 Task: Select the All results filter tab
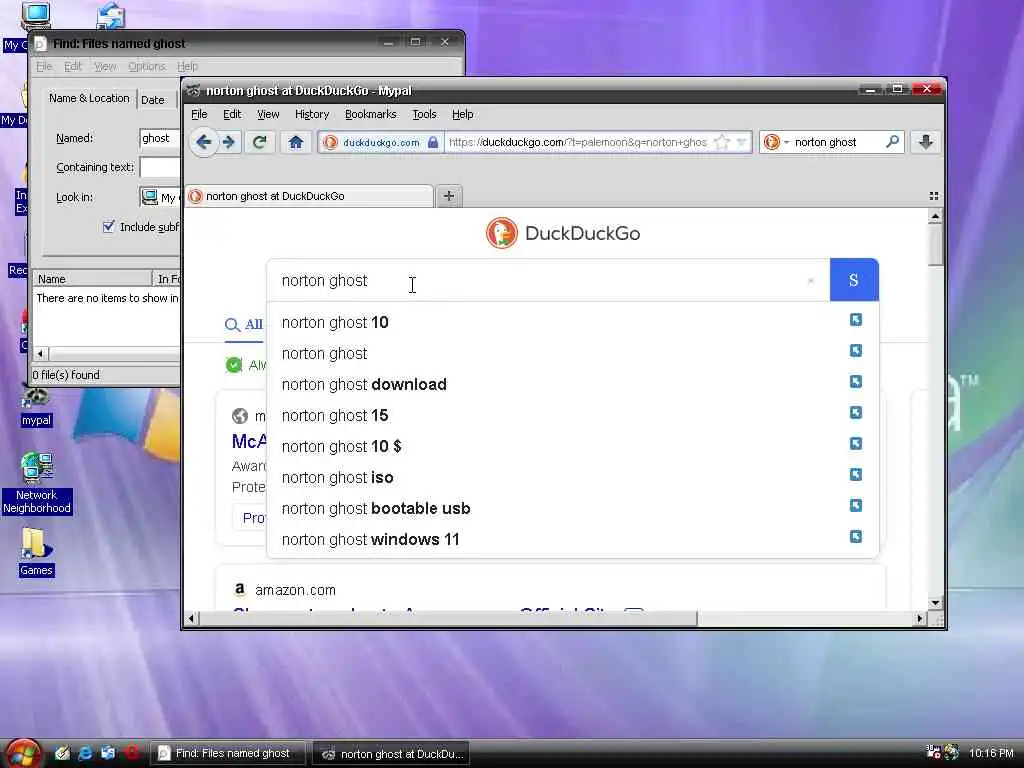(244, 325)
